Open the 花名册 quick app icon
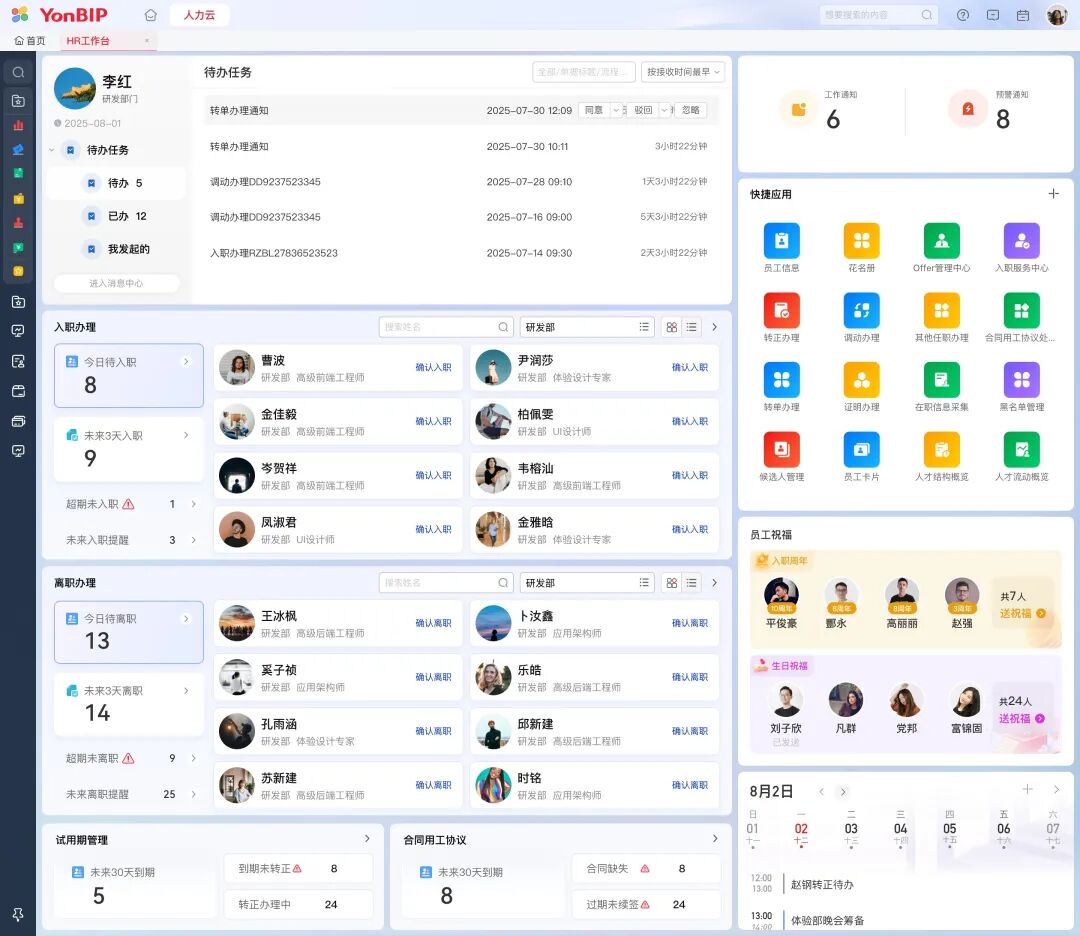1080x936 pixels. click(x=861, y=241)
